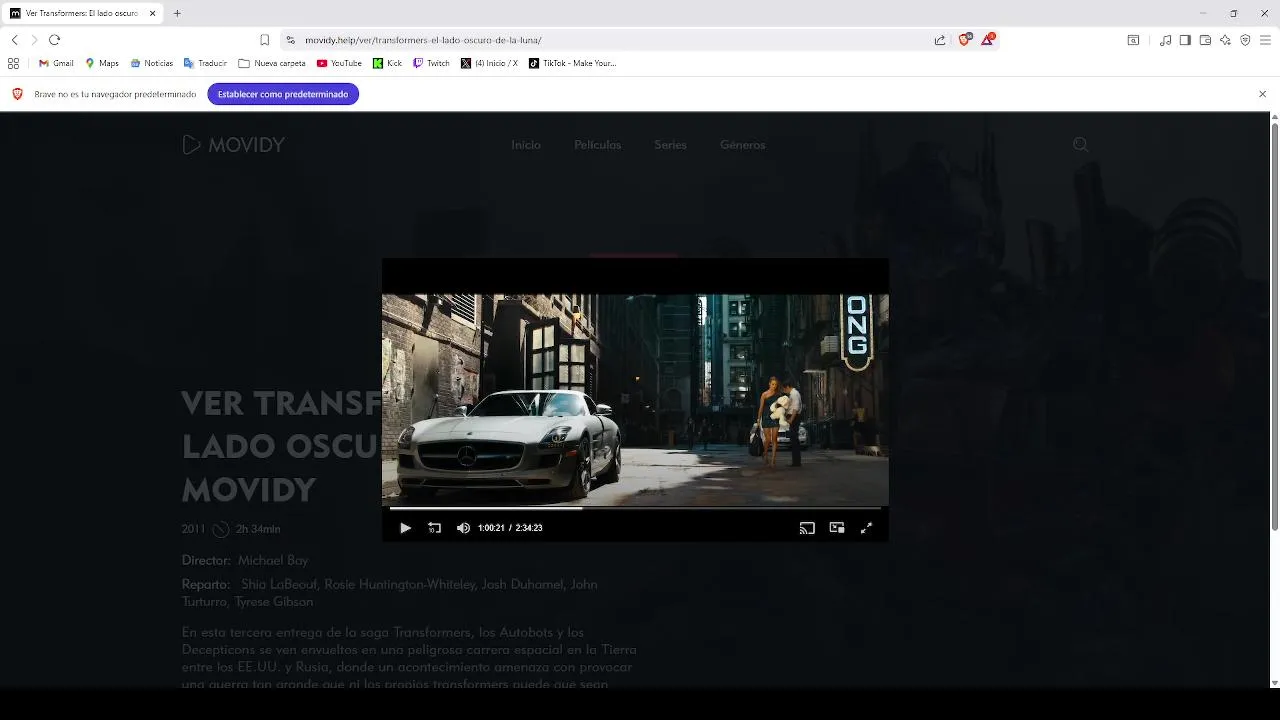Click Establecer como predeterminado button

click(x=283, y=94)
